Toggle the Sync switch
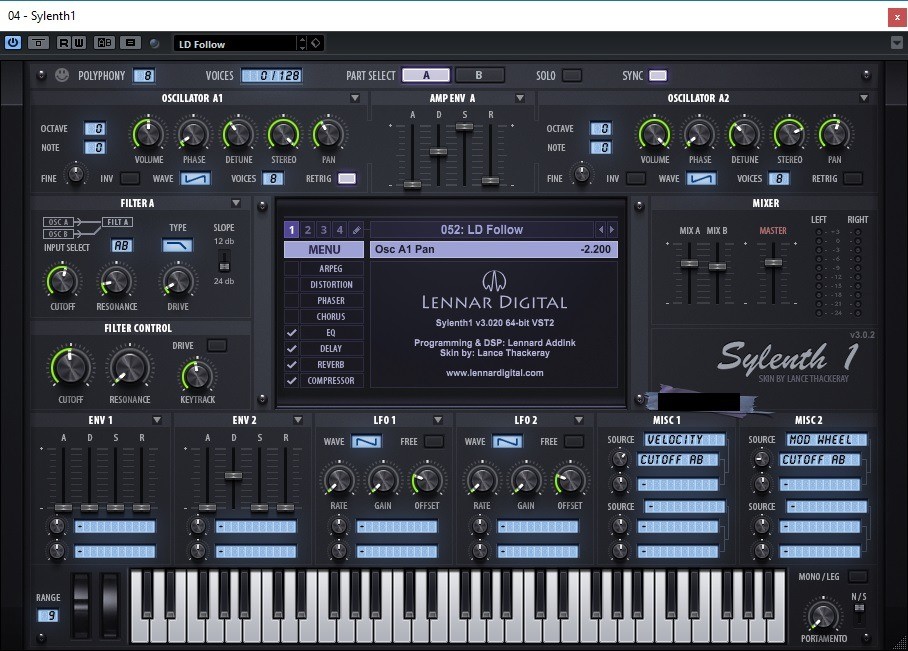This screenshot has height=651, width=908. [658, 75]
